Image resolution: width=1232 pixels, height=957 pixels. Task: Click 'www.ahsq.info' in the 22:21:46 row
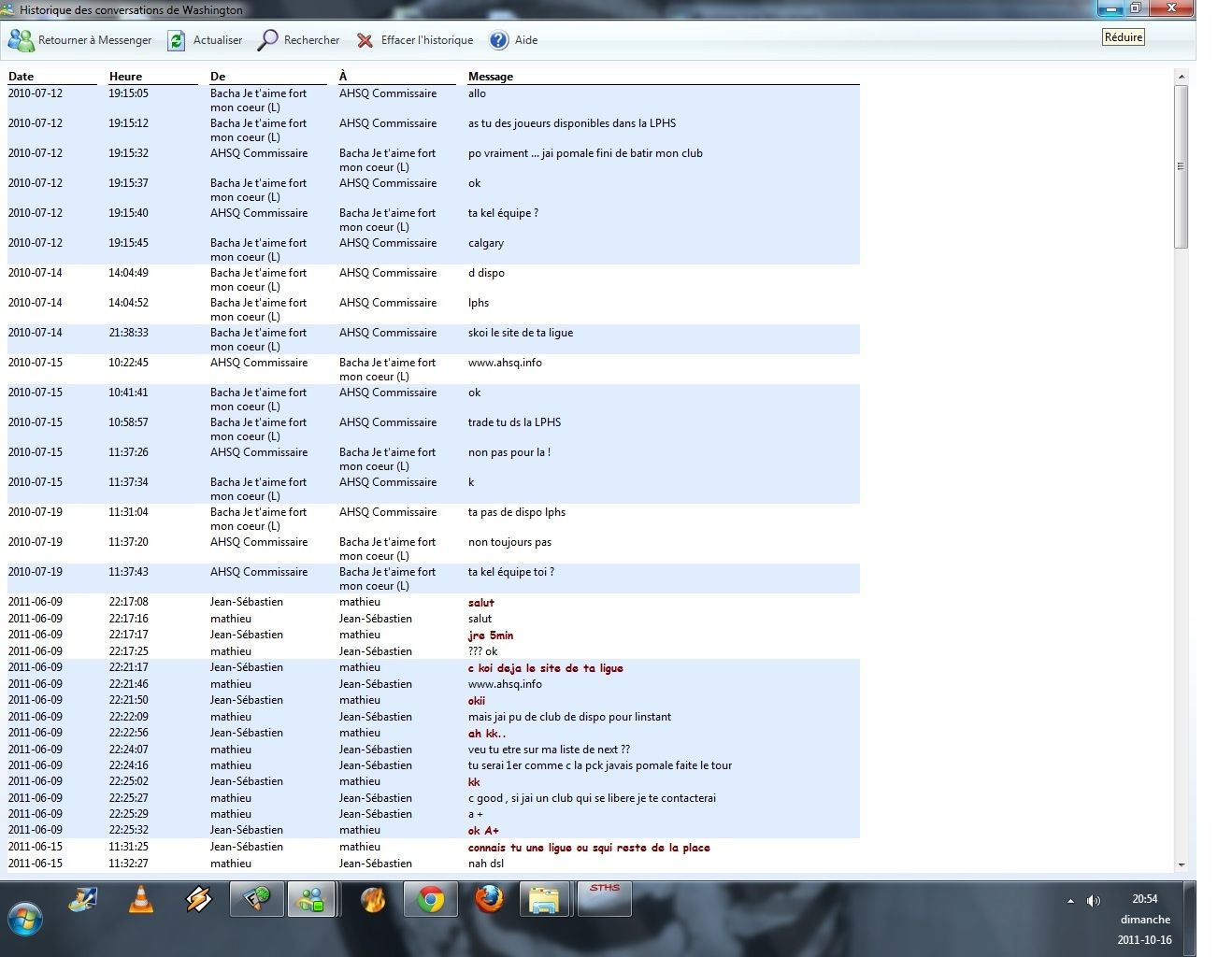click(505, 684)
